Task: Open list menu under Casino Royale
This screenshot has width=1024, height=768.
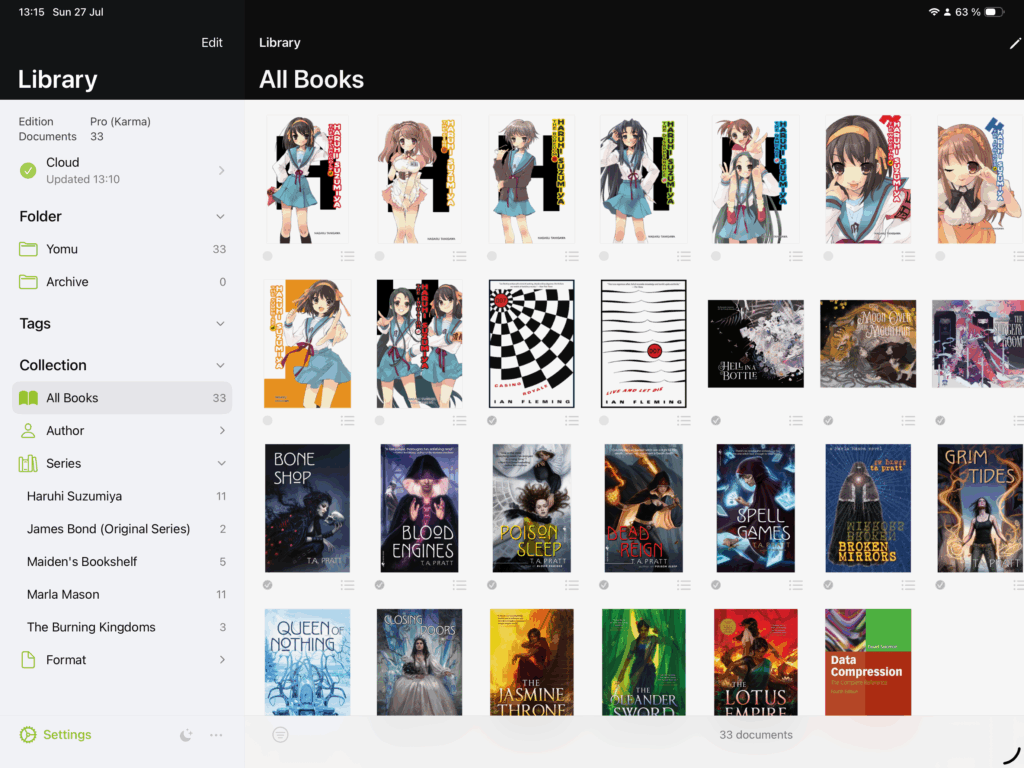Action: (x=572, y=421)
